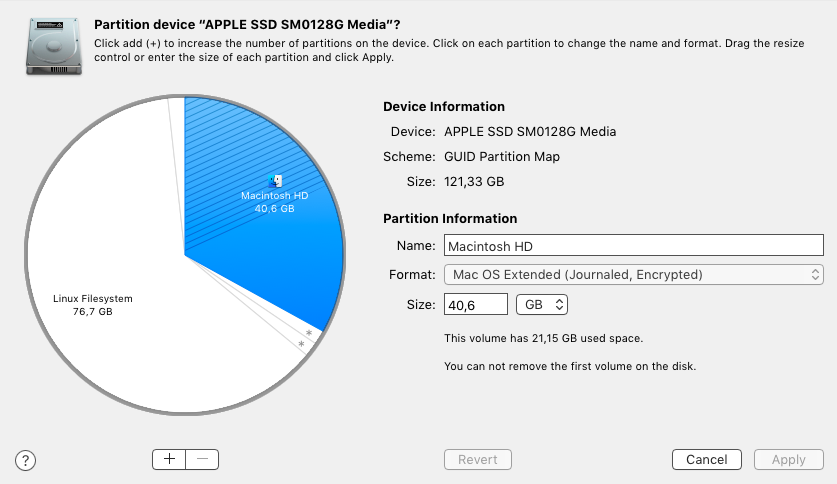Click the '121,33 GB' device size value
This screenshot has height=484, width=837.
click(474, 181)
